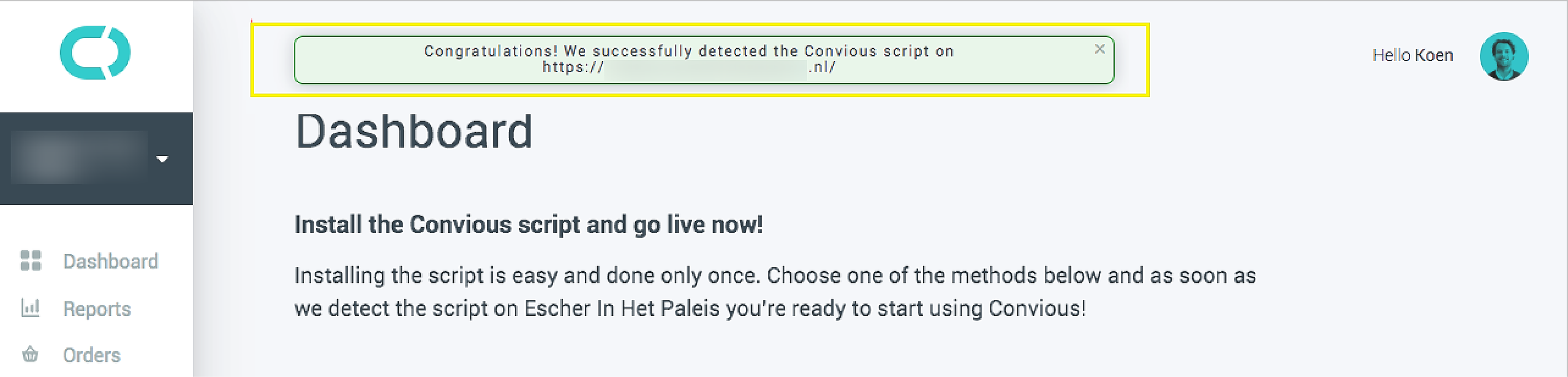Click the detected https URL in the notification
This screenshot has height=377, width=1568.
coord(688,67)
